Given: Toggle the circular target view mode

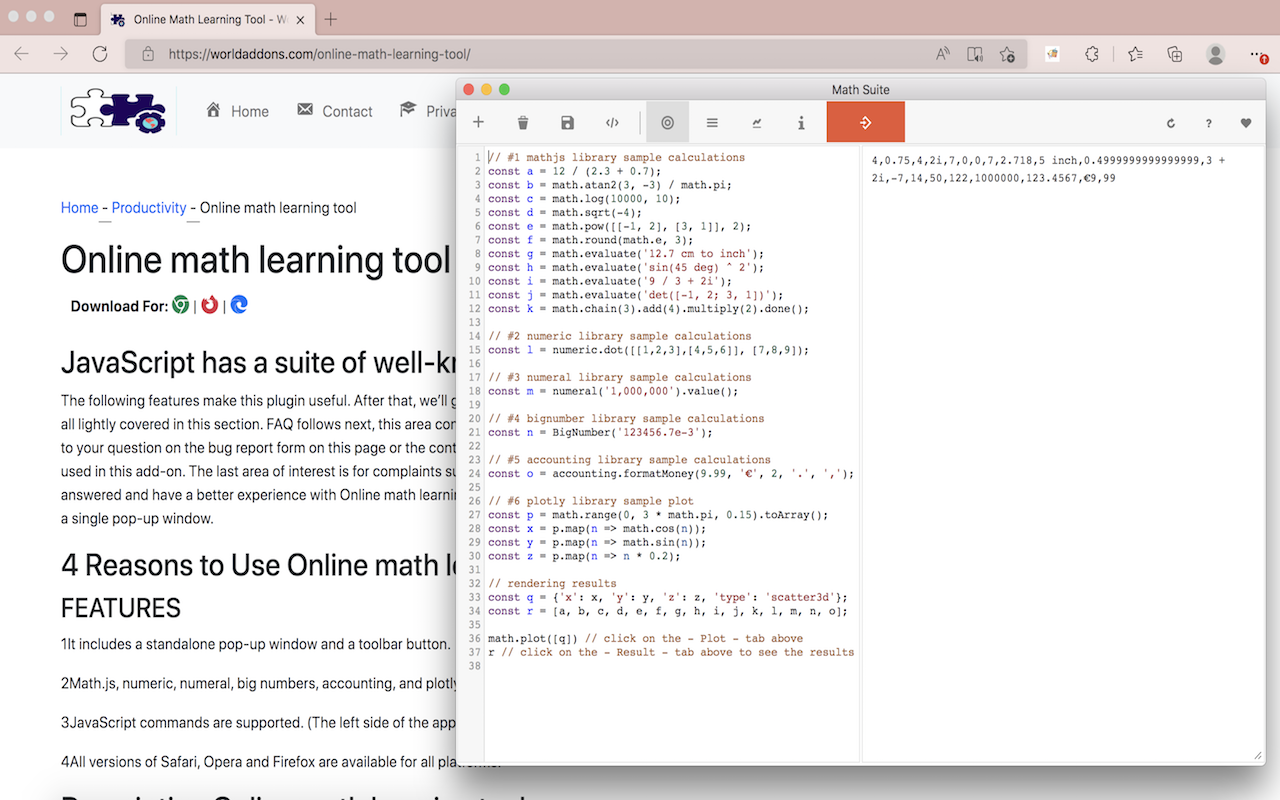Looking at the screenshot, I should pos(667,121).
